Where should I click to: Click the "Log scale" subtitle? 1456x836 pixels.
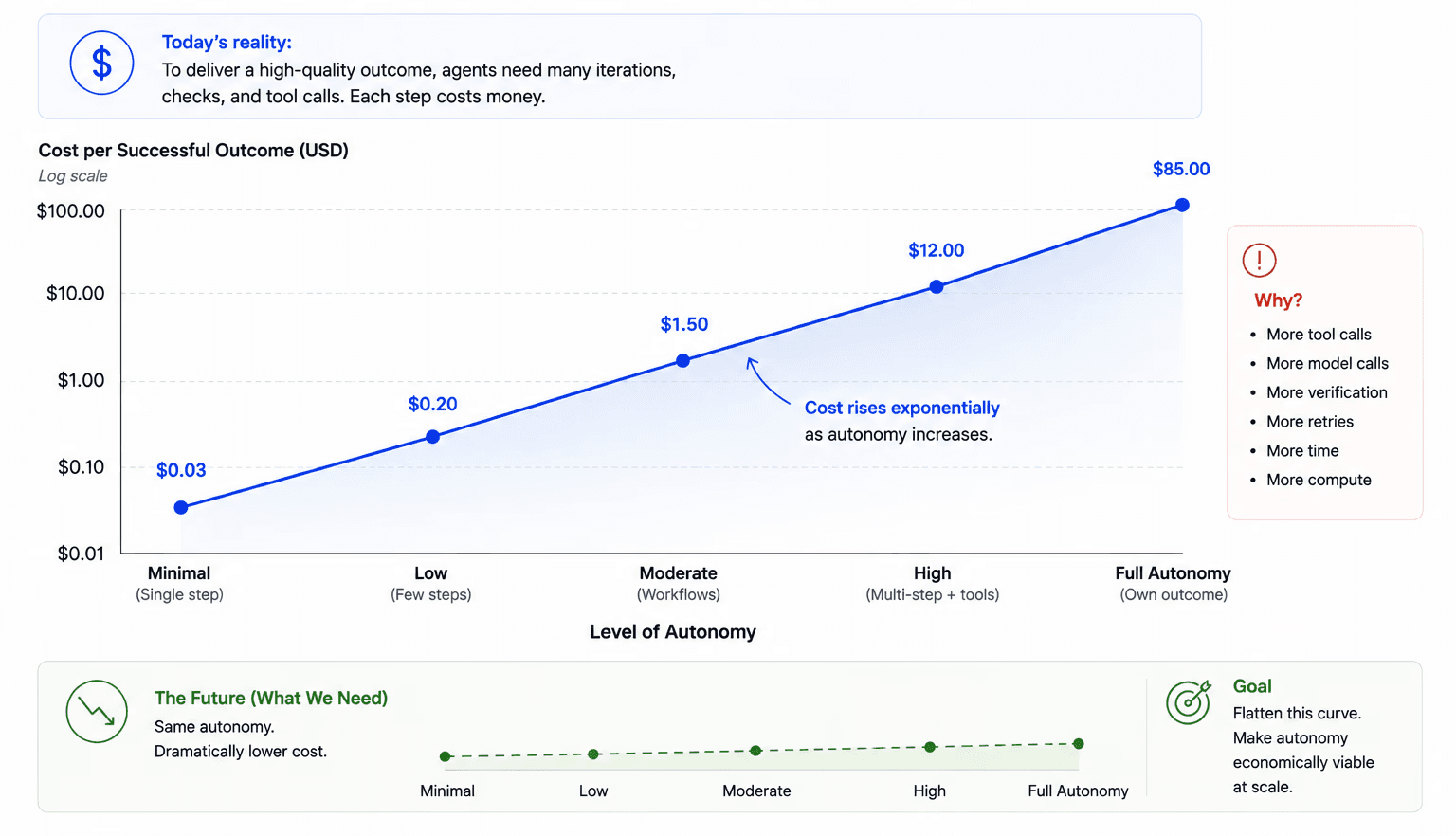(73, 176)
